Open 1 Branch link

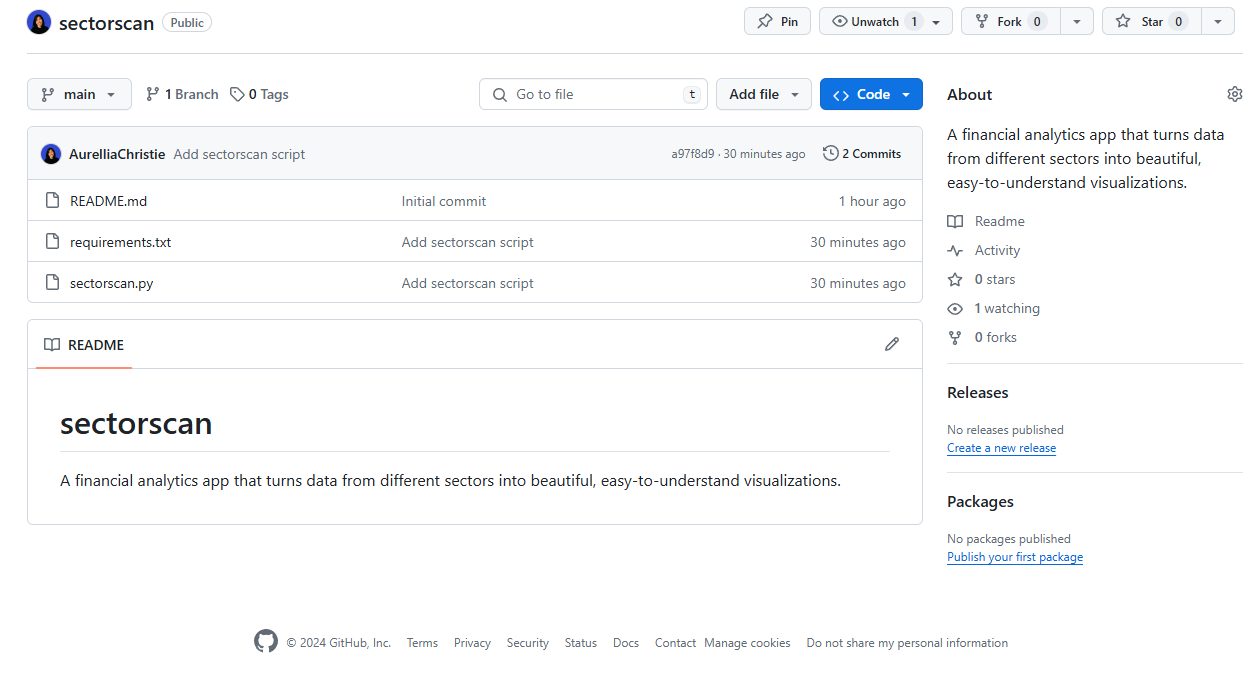tap(182, 94)
